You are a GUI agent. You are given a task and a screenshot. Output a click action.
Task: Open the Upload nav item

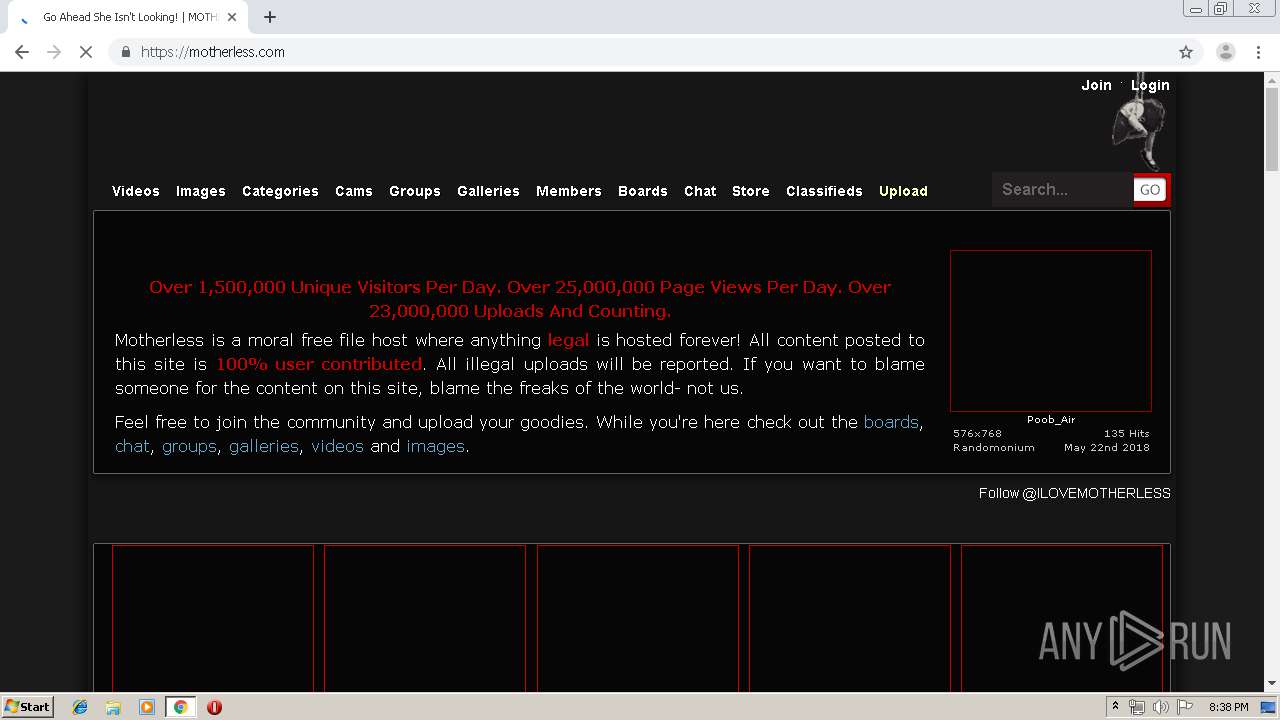903,191
